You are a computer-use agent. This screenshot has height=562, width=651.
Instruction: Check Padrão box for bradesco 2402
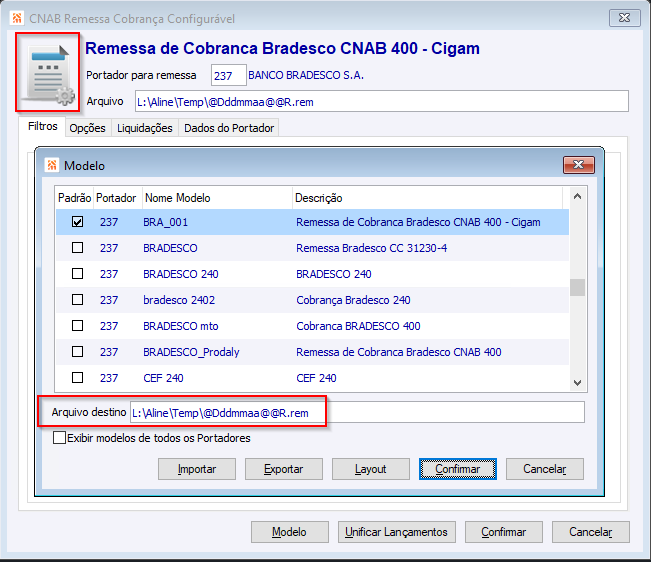pos(78,300)
